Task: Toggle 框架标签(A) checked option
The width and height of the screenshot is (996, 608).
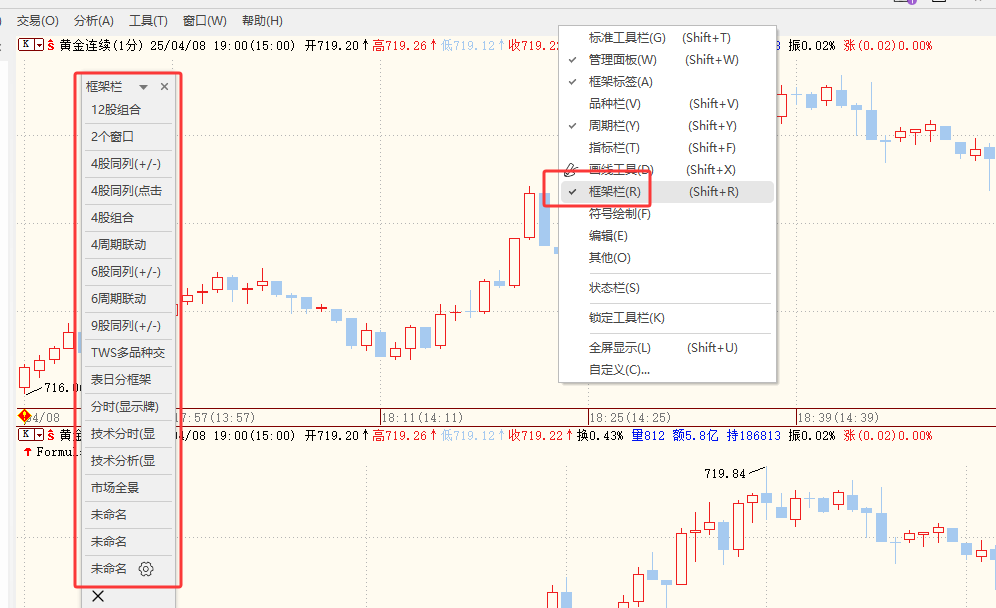Action: tap(667, 82)
